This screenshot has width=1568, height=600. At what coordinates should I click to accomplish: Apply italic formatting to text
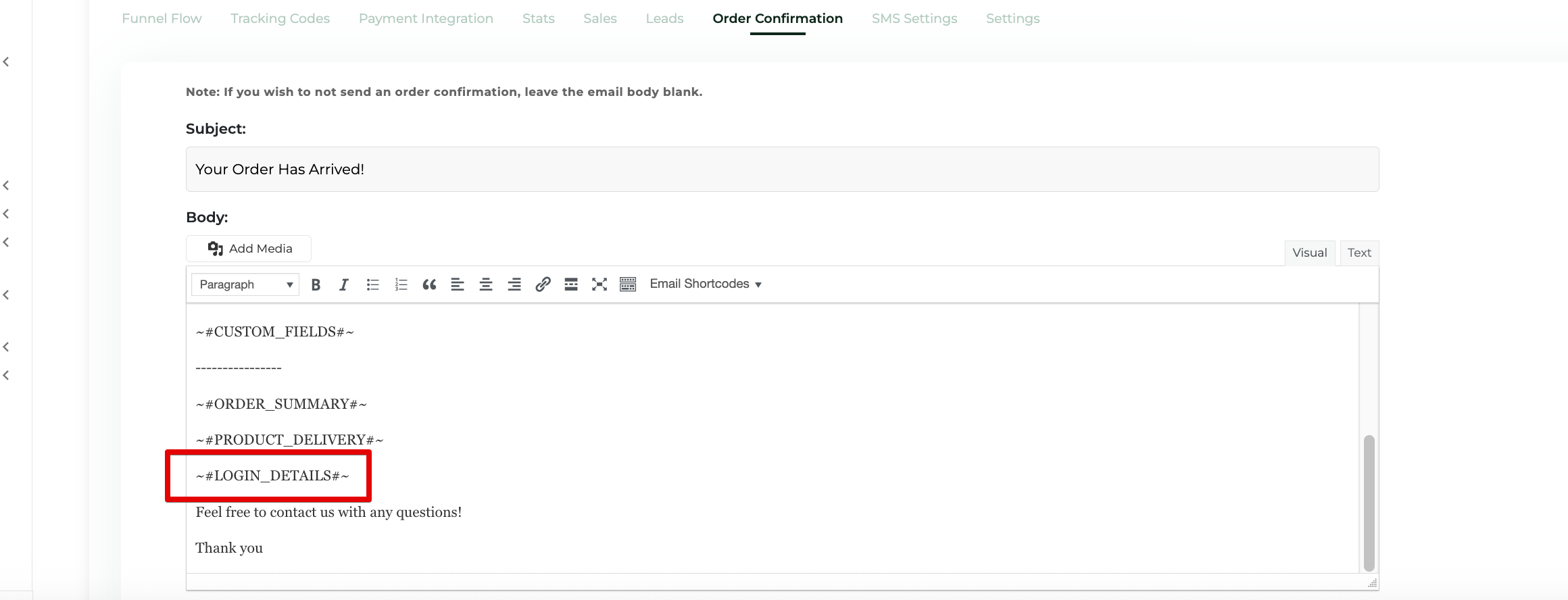click(x=344, y=284)
